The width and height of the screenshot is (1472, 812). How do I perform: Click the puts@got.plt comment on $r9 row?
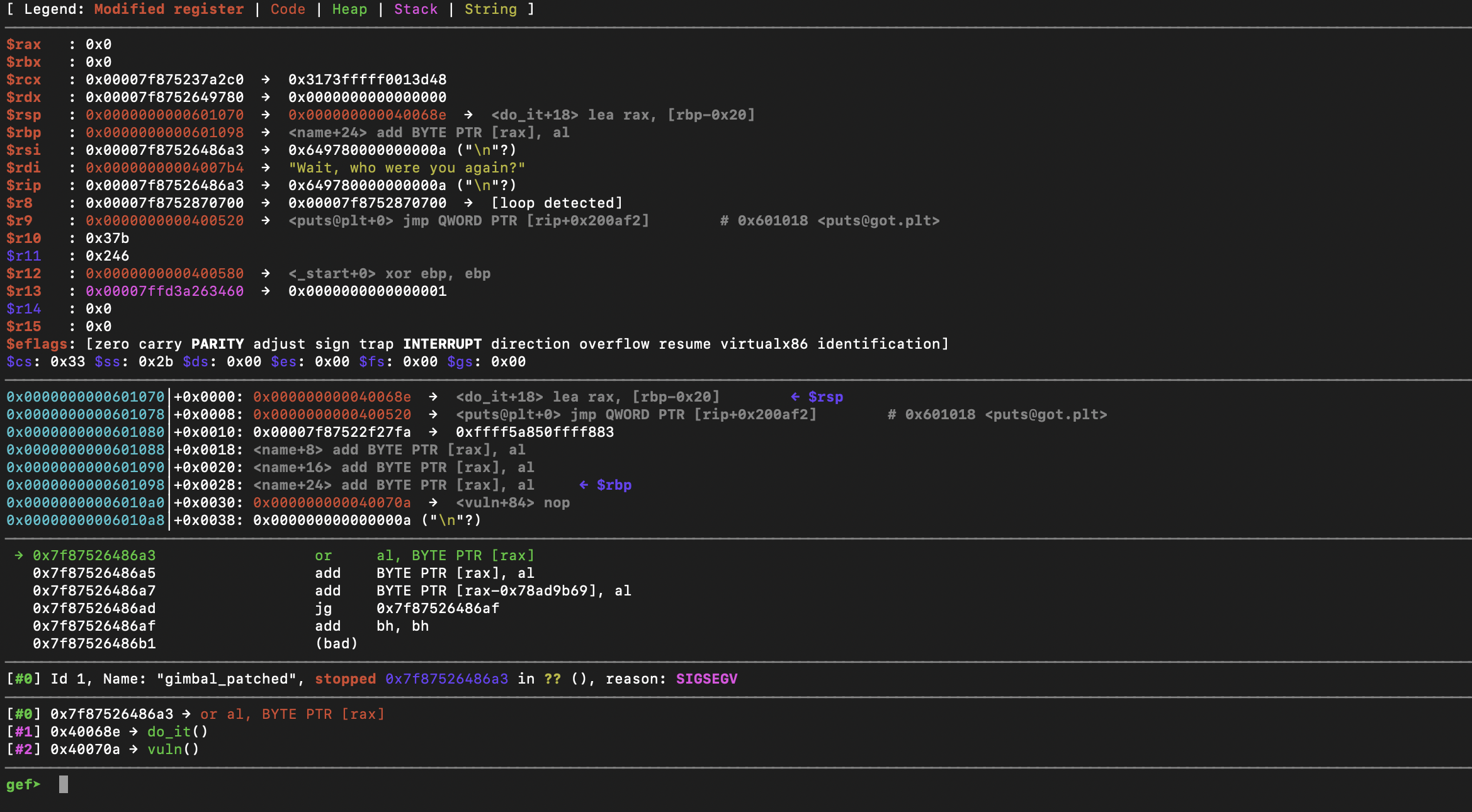click(x=830, y=221)
